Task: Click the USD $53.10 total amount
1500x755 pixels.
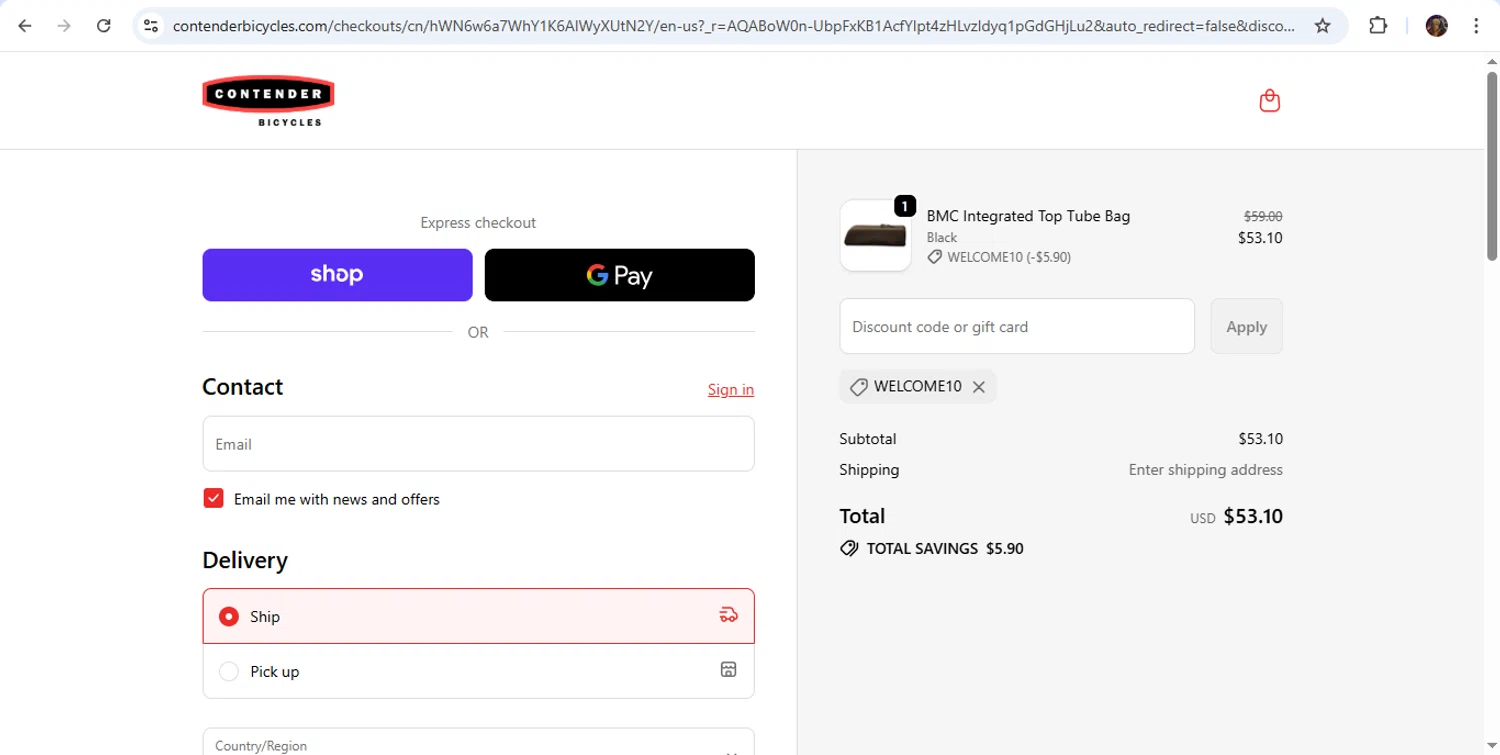Action: pos(1236,517)
